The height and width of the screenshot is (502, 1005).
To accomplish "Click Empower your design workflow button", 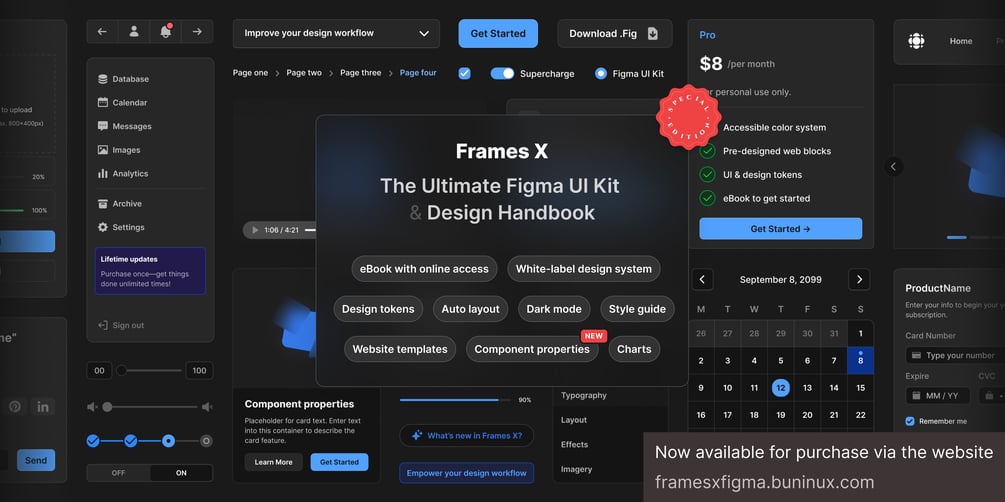I will click(x=467, y=473).
